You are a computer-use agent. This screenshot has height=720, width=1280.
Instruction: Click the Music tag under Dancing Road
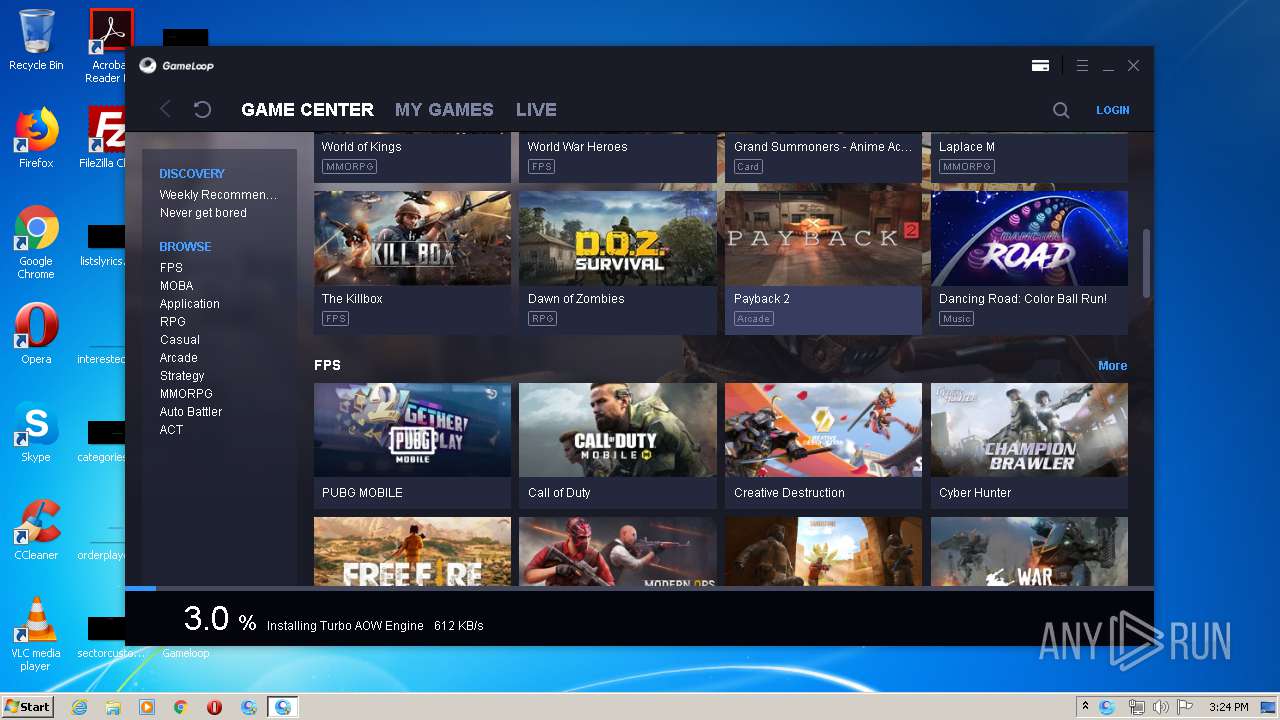coord(957,319)
